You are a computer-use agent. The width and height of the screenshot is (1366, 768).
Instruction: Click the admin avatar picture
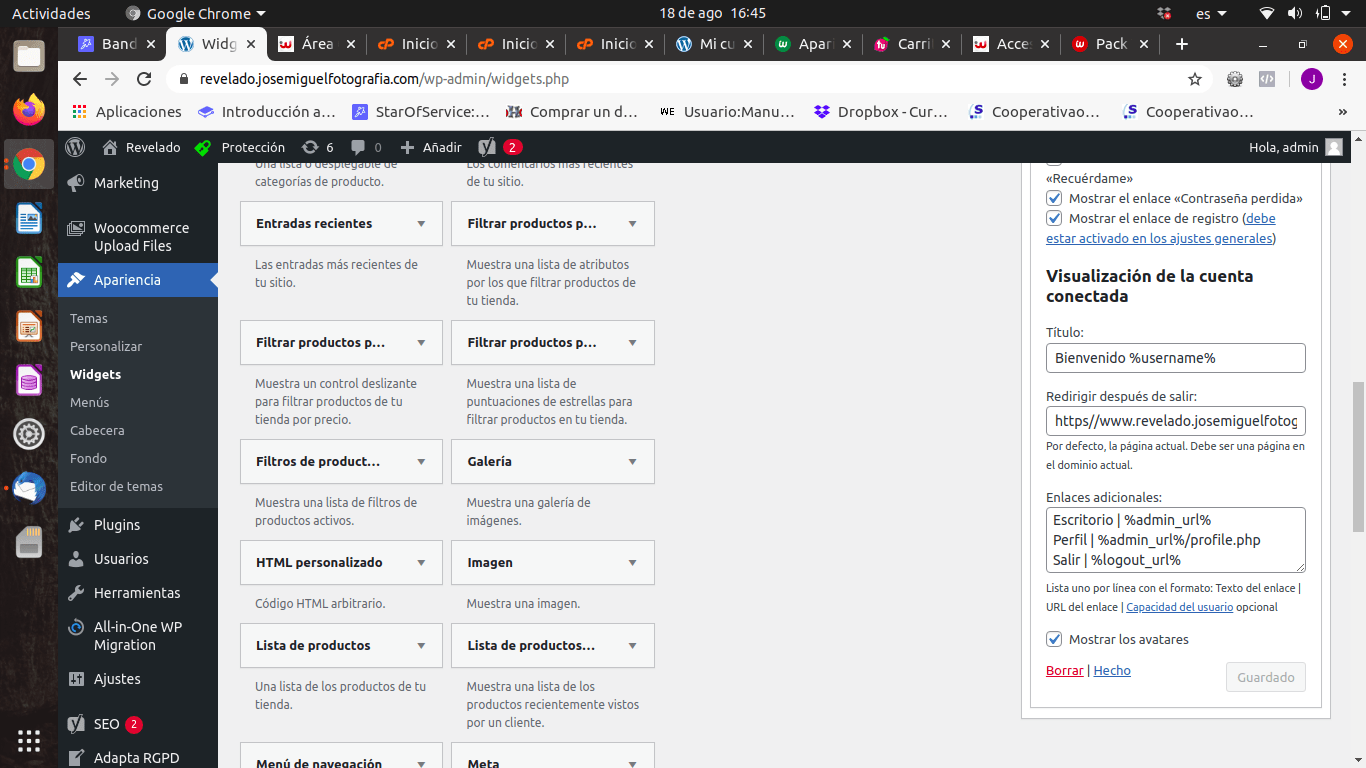click(x=1334, y=147)
